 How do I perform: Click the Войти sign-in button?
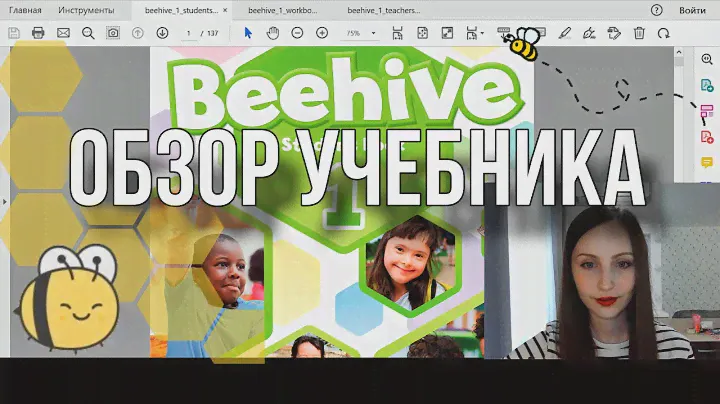[692, 10]
